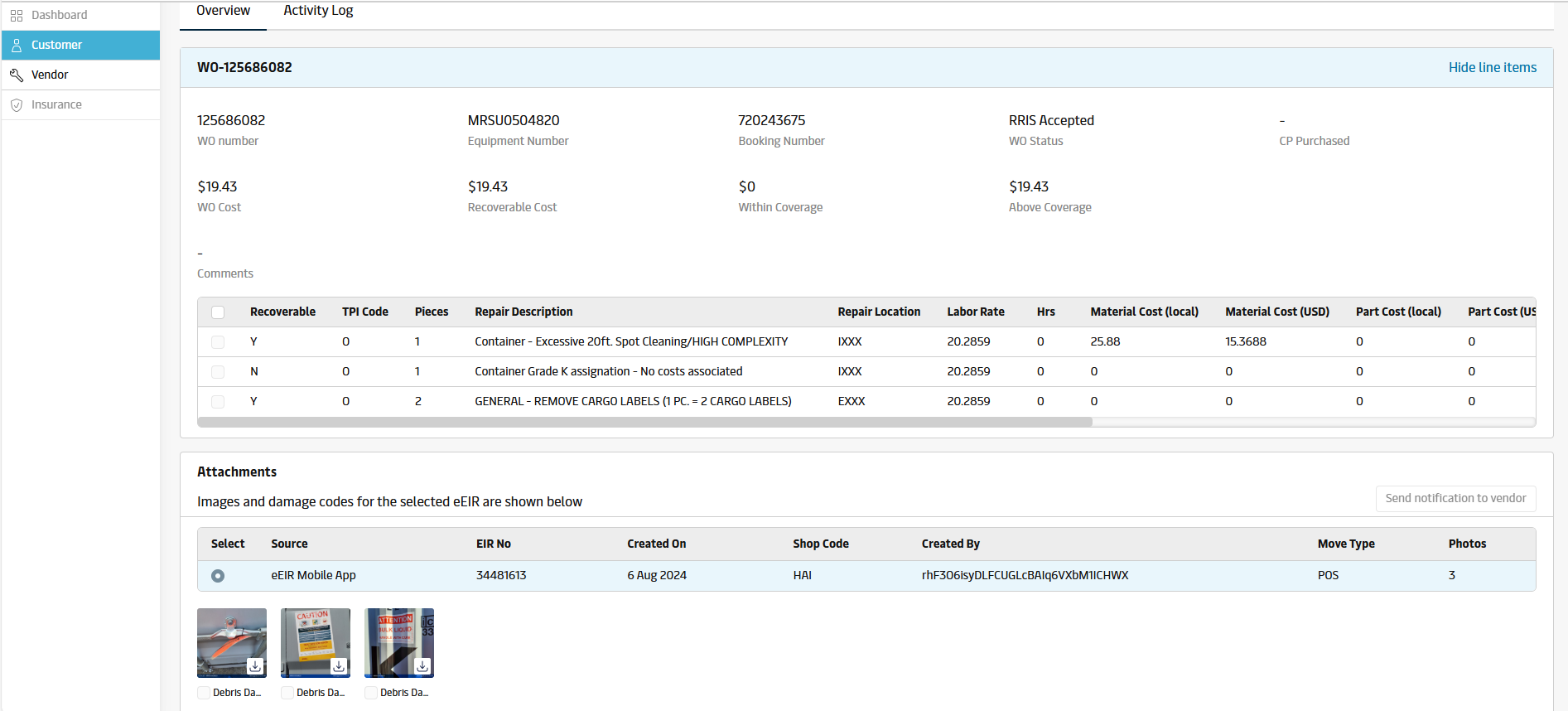
Task: Switch to the Activity Log tab
Action: pos(318,11)
